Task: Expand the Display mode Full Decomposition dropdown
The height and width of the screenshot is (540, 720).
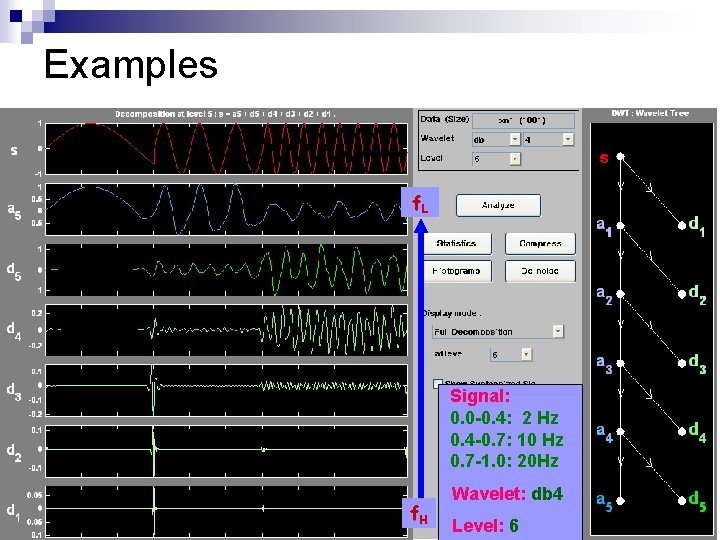Action: click(x=498, y=332)
